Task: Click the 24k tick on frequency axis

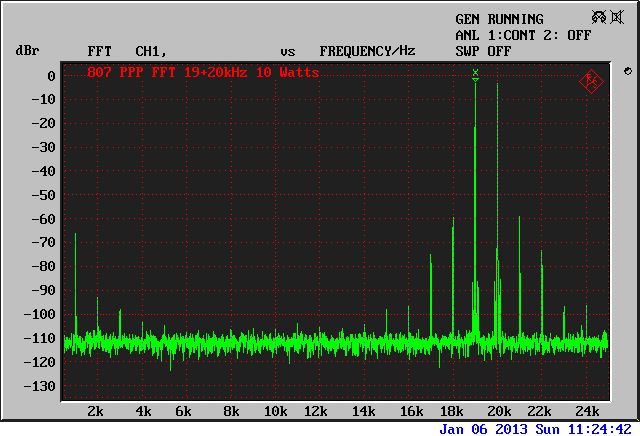Action: (x=587, y=412)
